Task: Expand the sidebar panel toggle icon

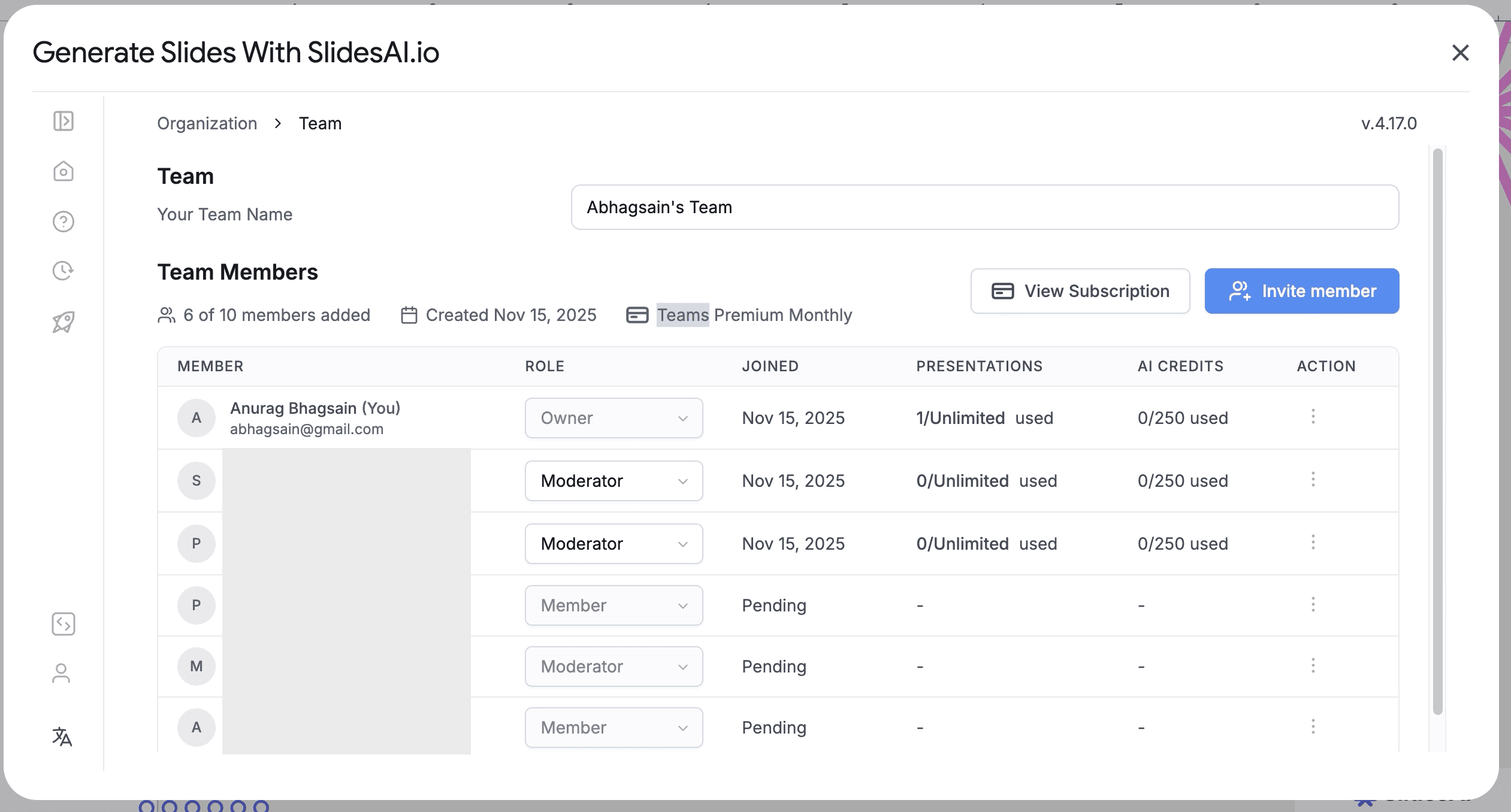Action: tap(63, 121)
